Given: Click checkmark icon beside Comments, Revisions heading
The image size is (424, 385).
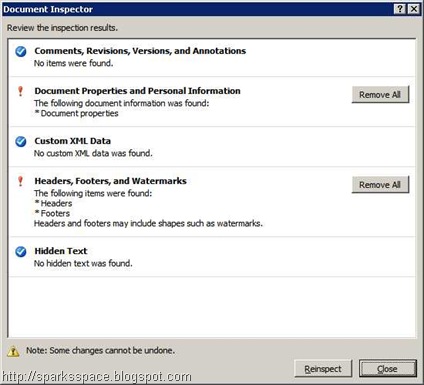Looking at the screenshot, I should [x=21, y=51].
